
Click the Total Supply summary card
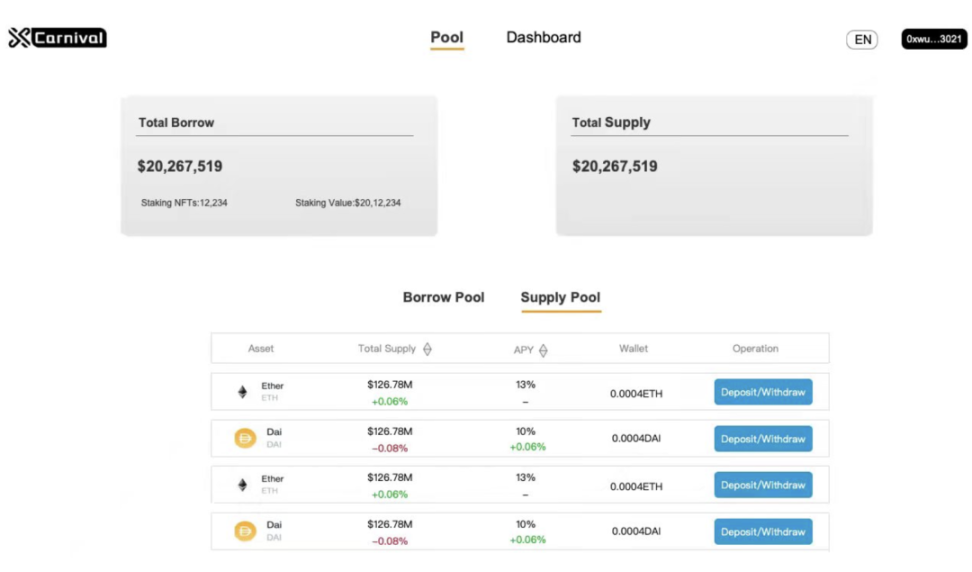tap(714, 166)
